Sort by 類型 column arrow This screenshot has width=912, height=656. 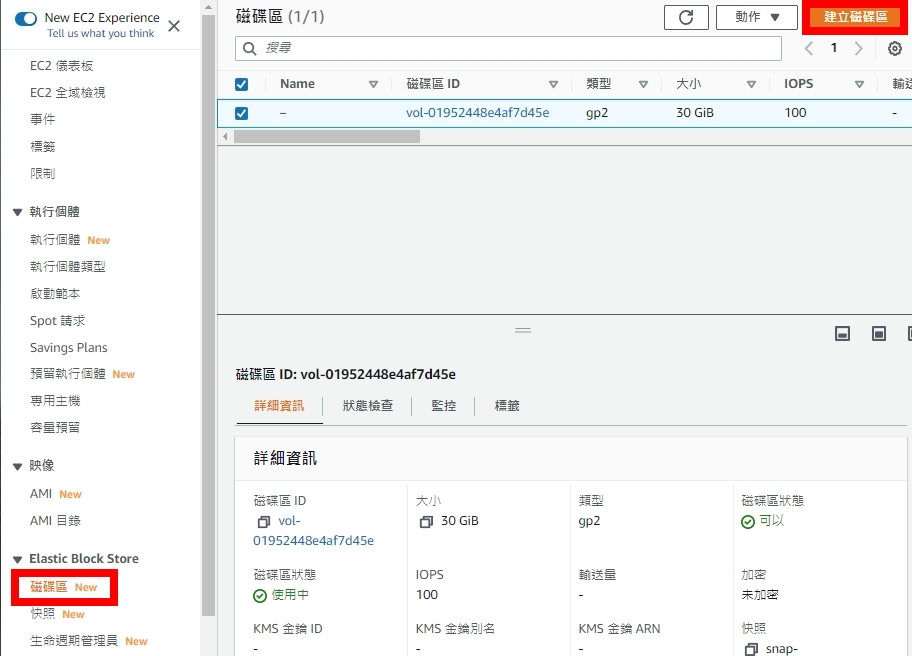[x=643, y=84]
